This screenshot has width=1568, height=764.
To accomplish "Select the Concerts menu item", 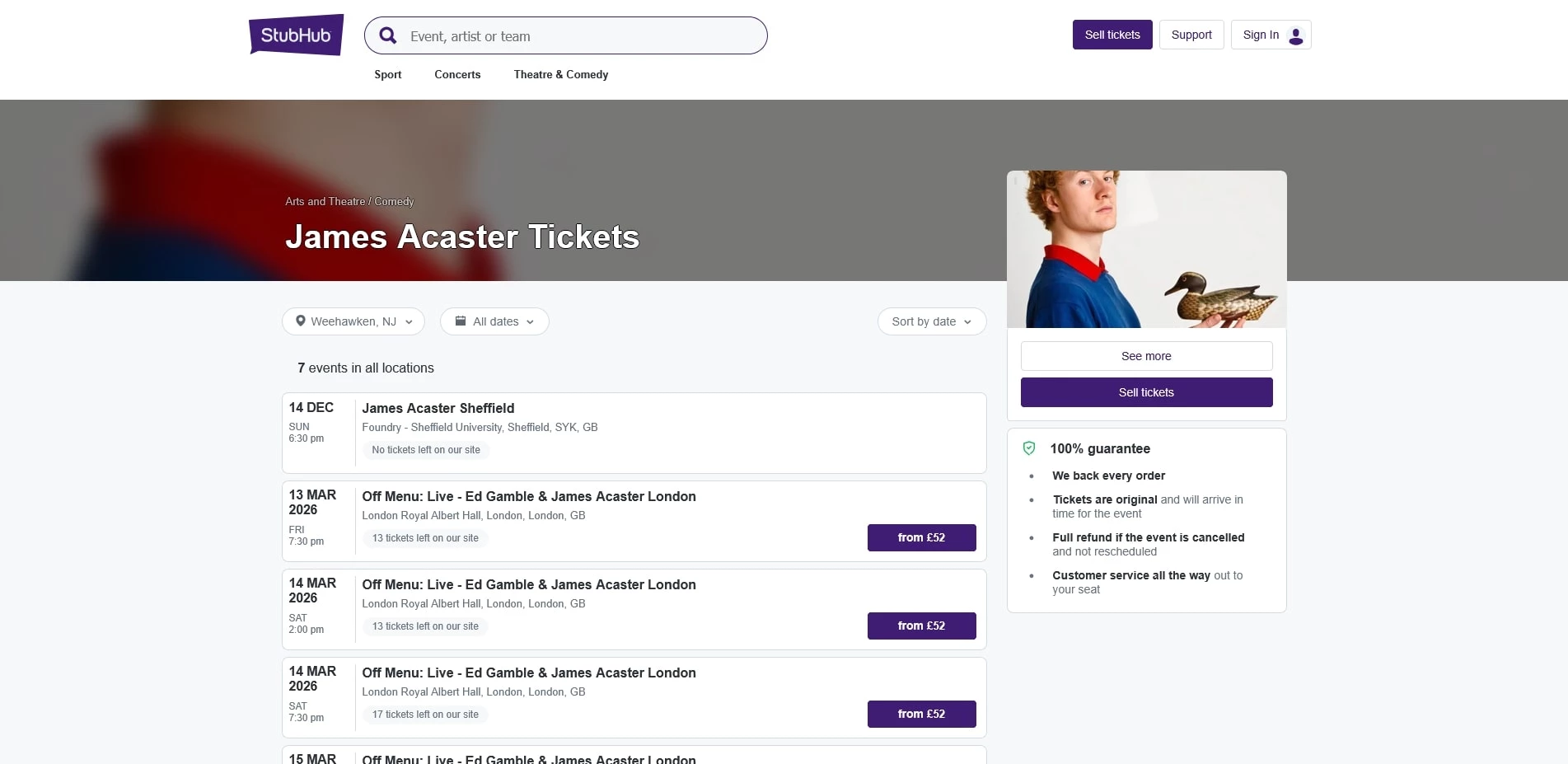I will (456, 74).
